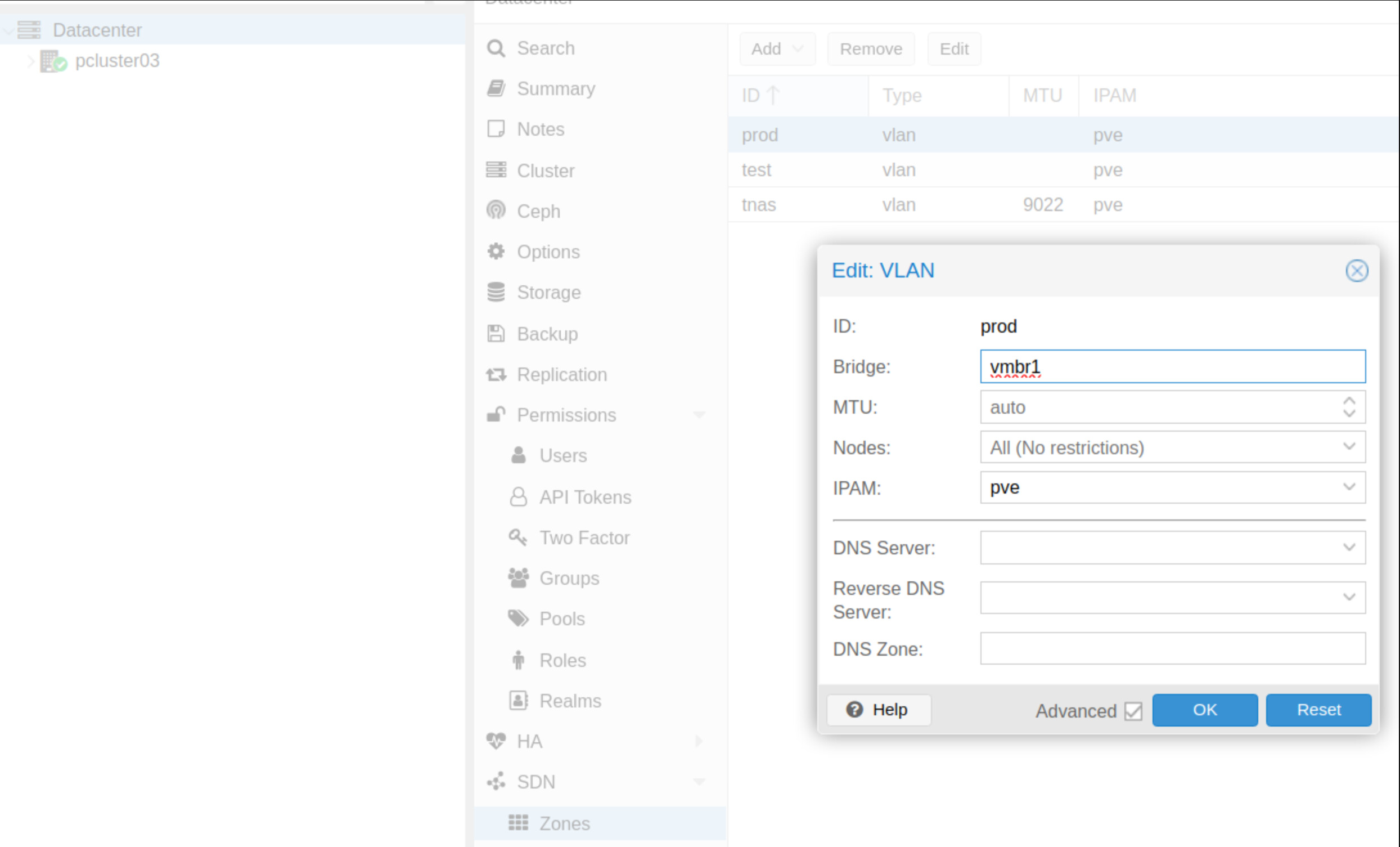This screenshot has width=1400, height=847.
Task: Click the pcluster03 node icon
Action: [53, 61]
